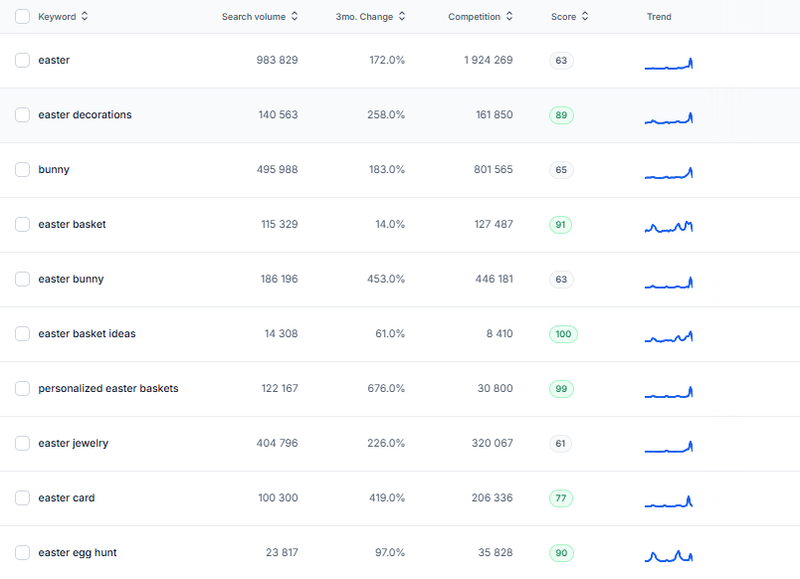The width and height of the screenshot is (800, 579).
Task: Click competition value 206 336
Action: [x=492, y=498]
